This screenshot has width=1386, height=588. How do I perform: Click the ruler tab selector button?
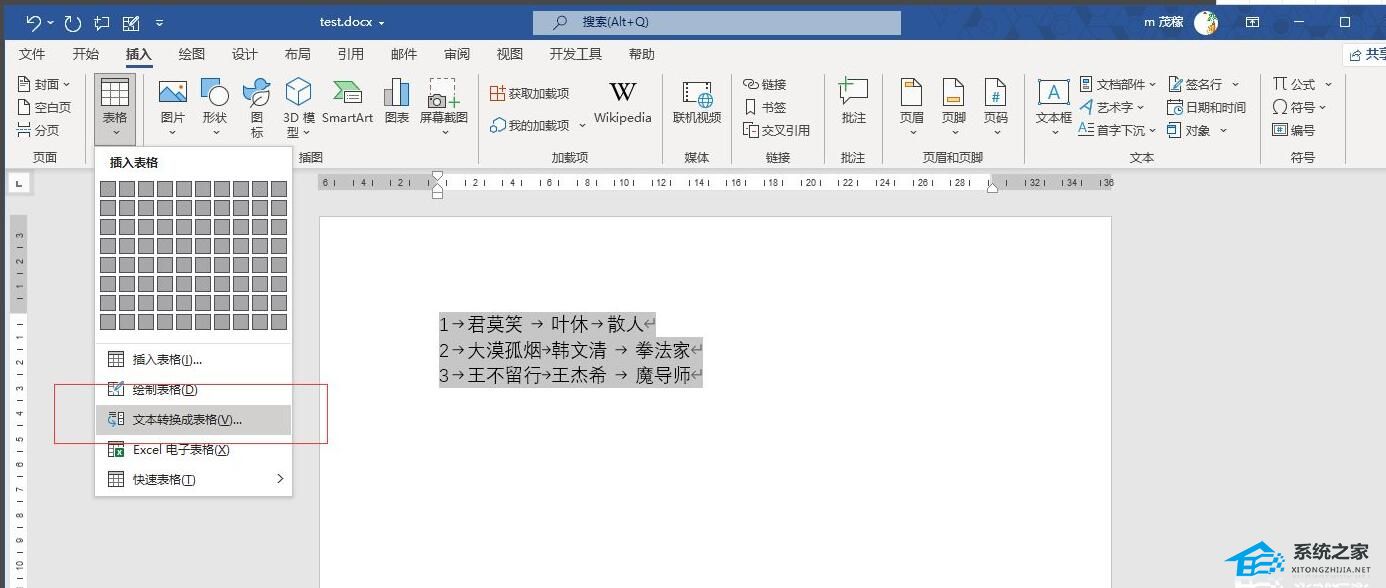[x=20, y=183]
